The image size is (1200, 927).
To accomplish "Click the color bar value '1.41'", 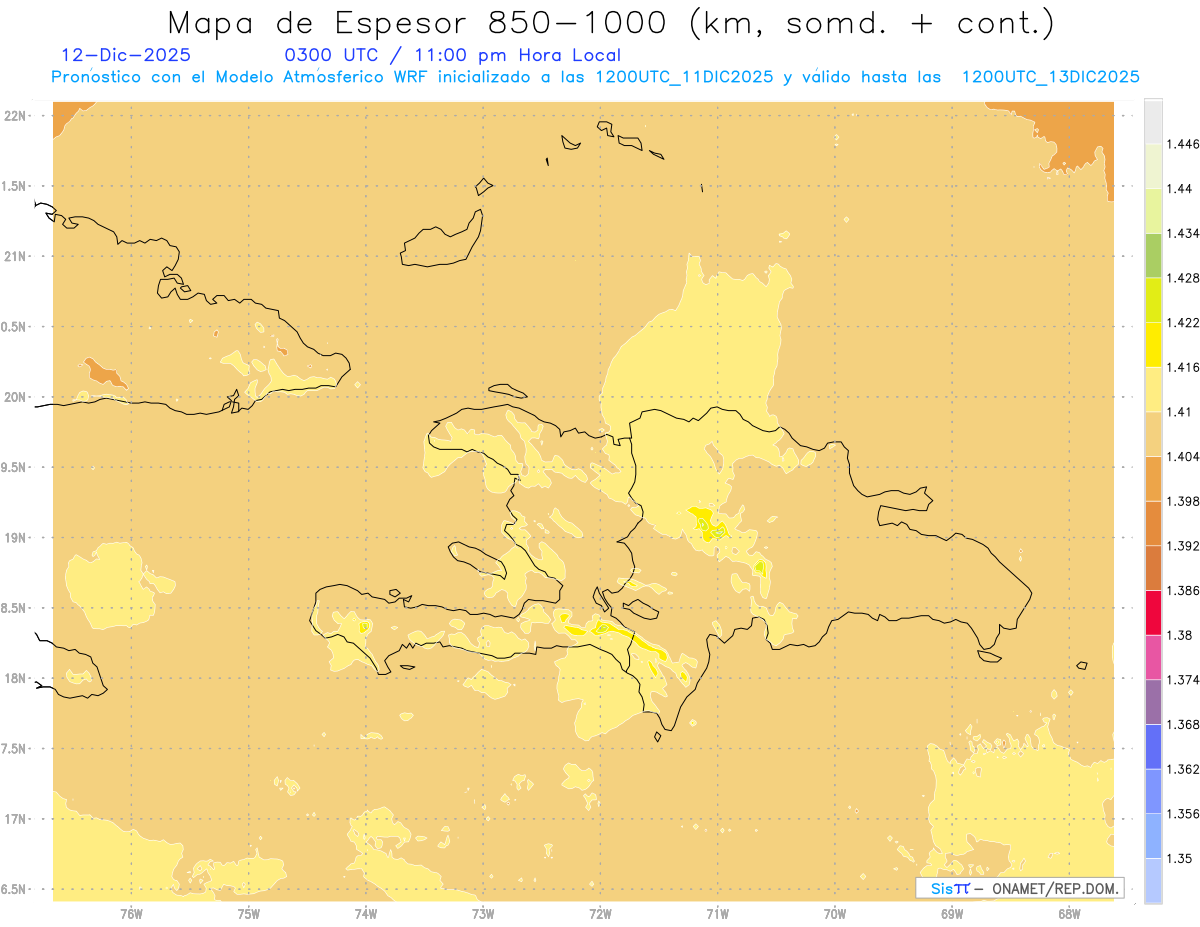I will [1179, 412].
